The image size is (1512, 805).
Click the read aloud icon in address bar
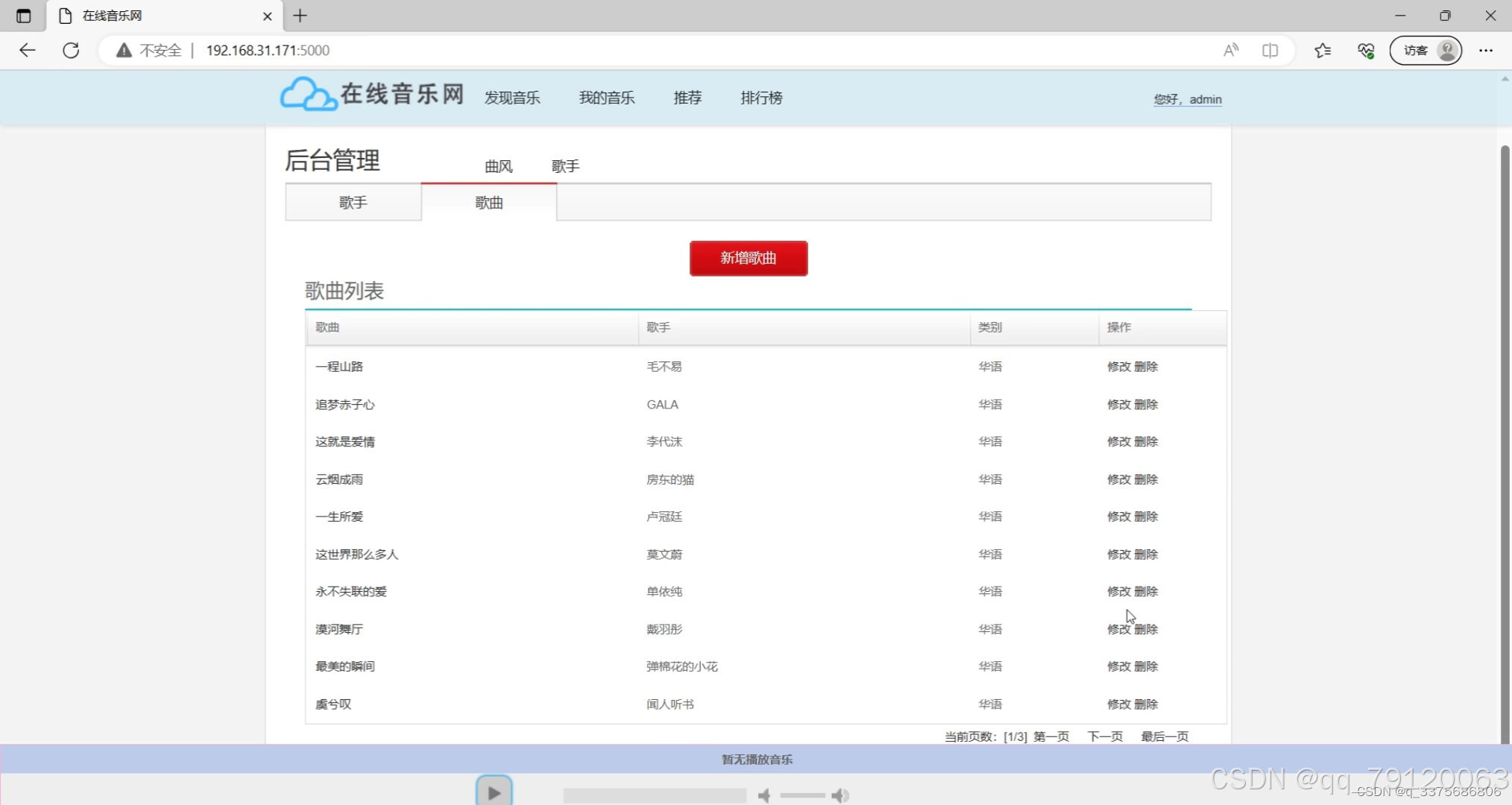1231,50
